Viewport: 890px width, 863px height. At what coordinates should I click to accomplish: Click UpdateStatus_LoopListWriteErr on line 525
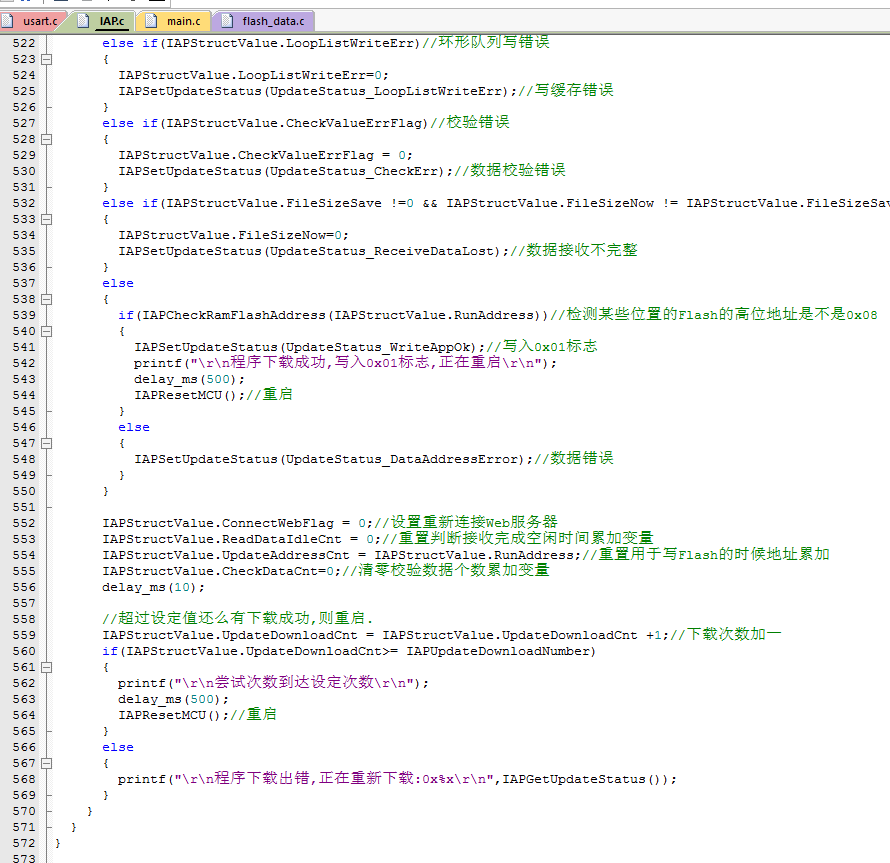pos(385,91)
